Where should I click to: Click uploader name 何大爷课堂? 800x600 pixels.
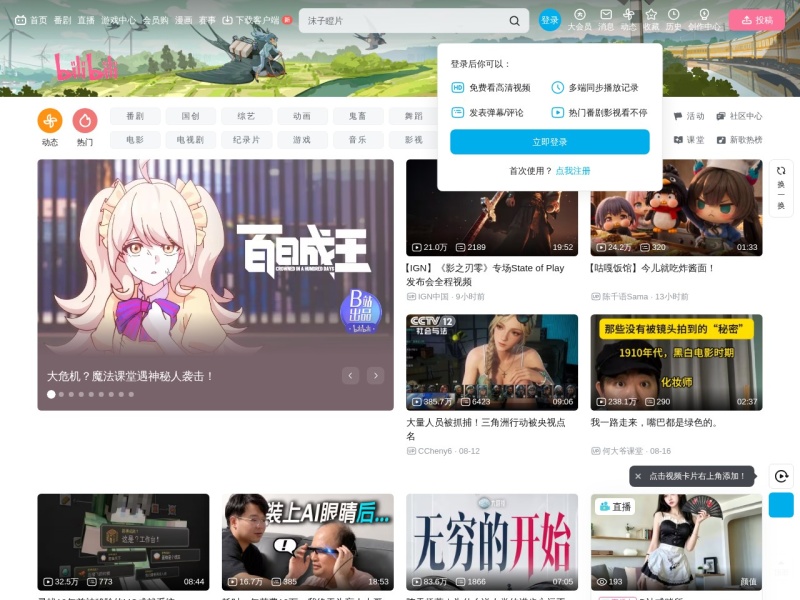[x=622, y=451]
